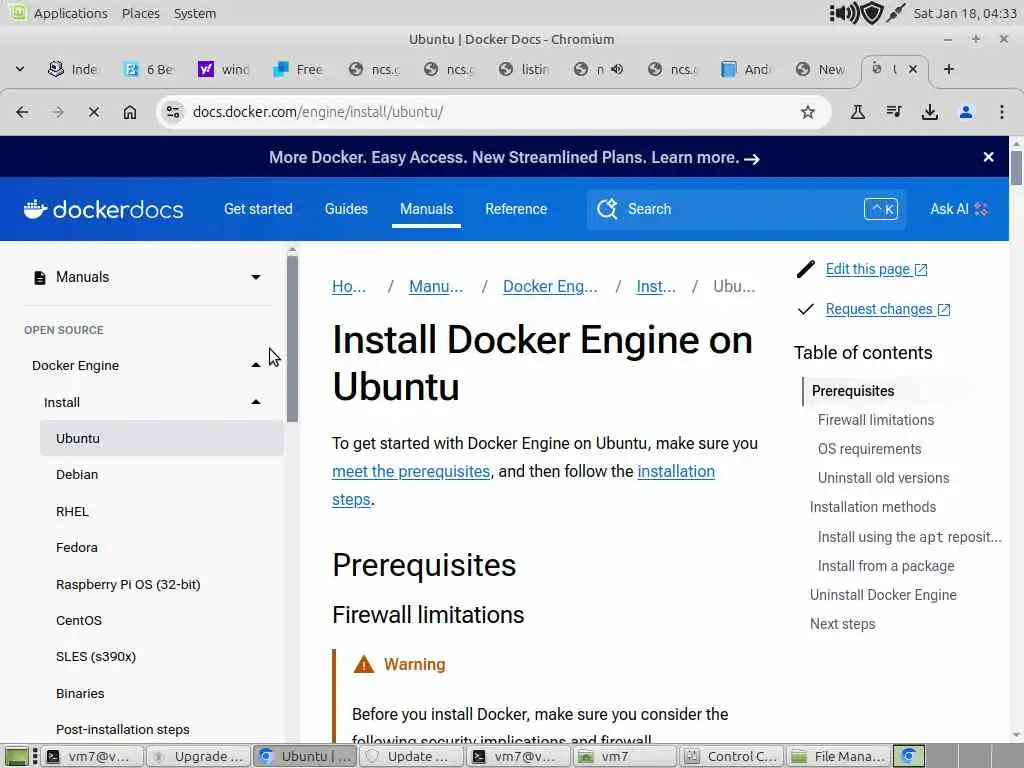Image resolution: width=1024 pixels, height=768 pixels.
Task: Open a new browser tab
Action: tap(949, 69)
